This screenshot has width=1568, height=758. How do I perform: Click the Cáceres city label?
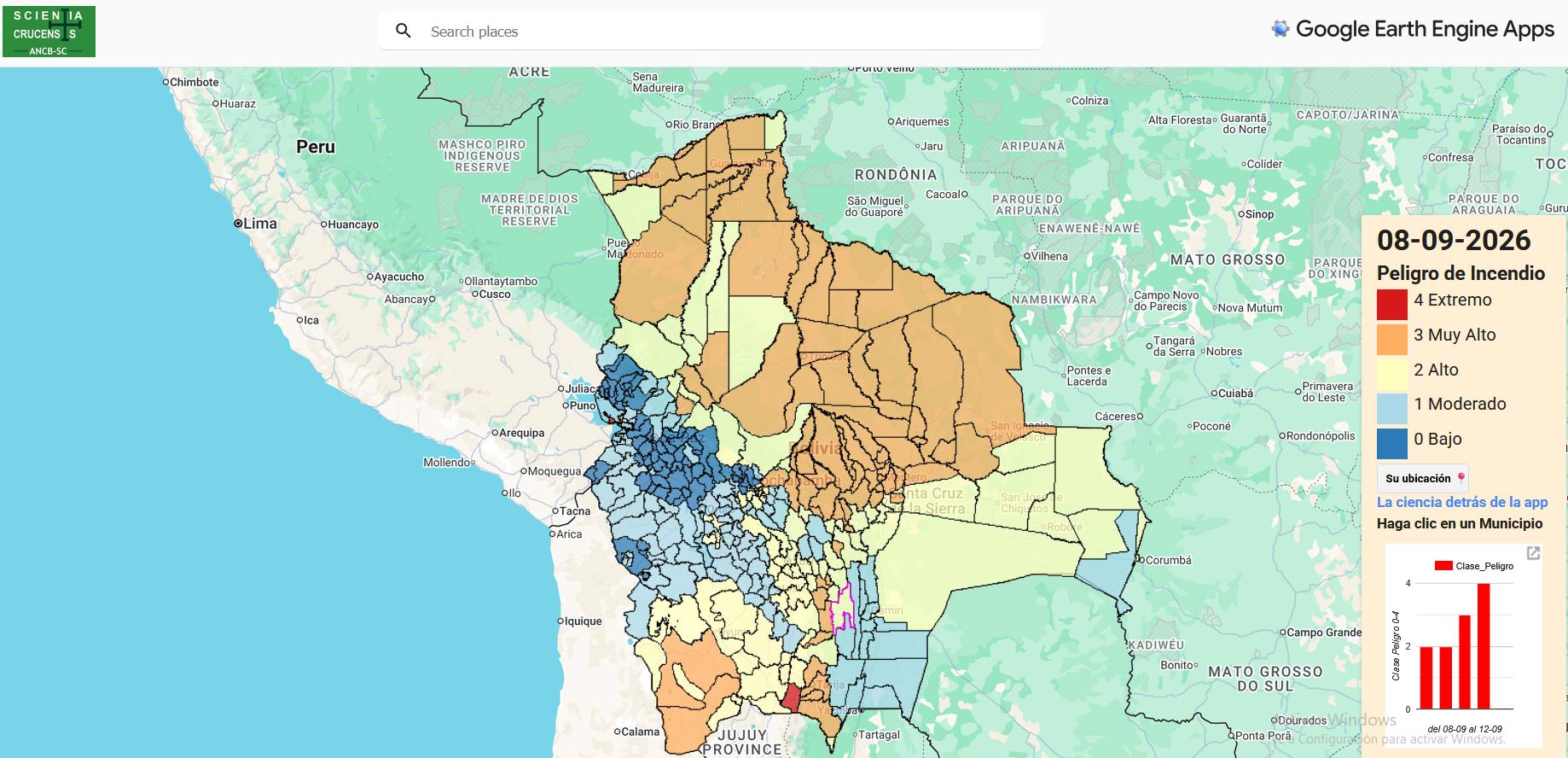coord(1116,417)
